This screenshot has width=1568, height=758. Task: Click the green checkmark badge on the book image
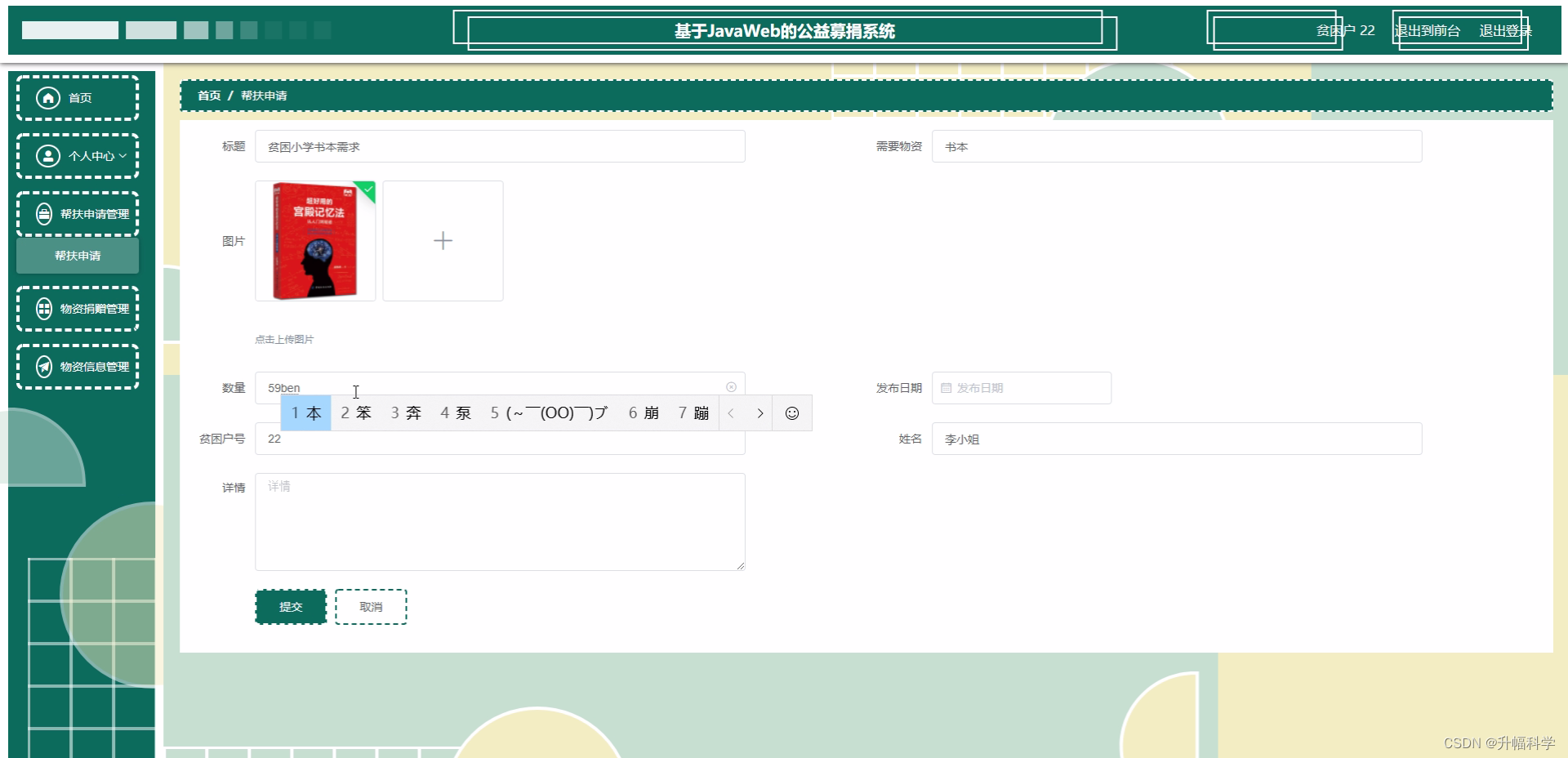pyautogui.click(x=368, y=191)
